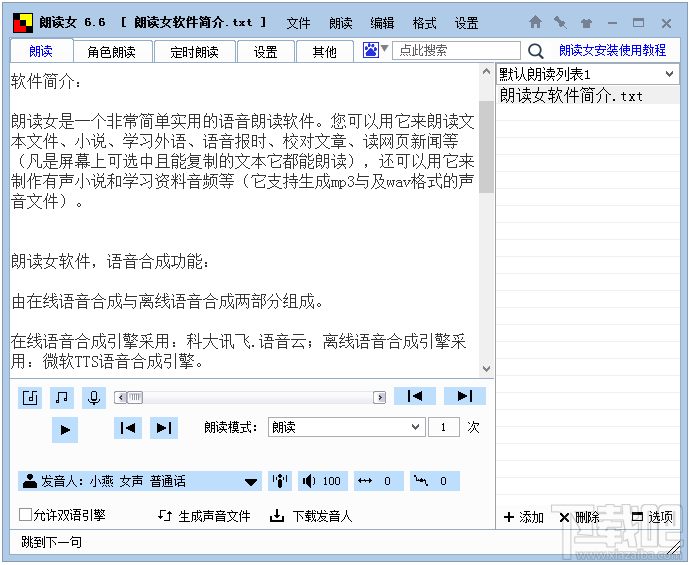
Task: Click the magnifier search button
Action: point(535,51)
